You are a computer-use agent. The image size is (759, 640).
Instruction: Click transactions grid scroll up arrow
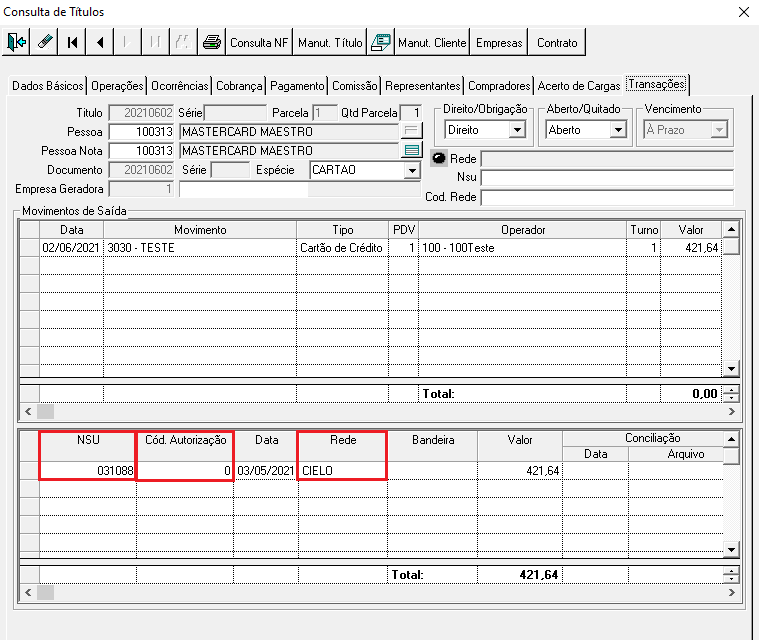pos(731,439)
